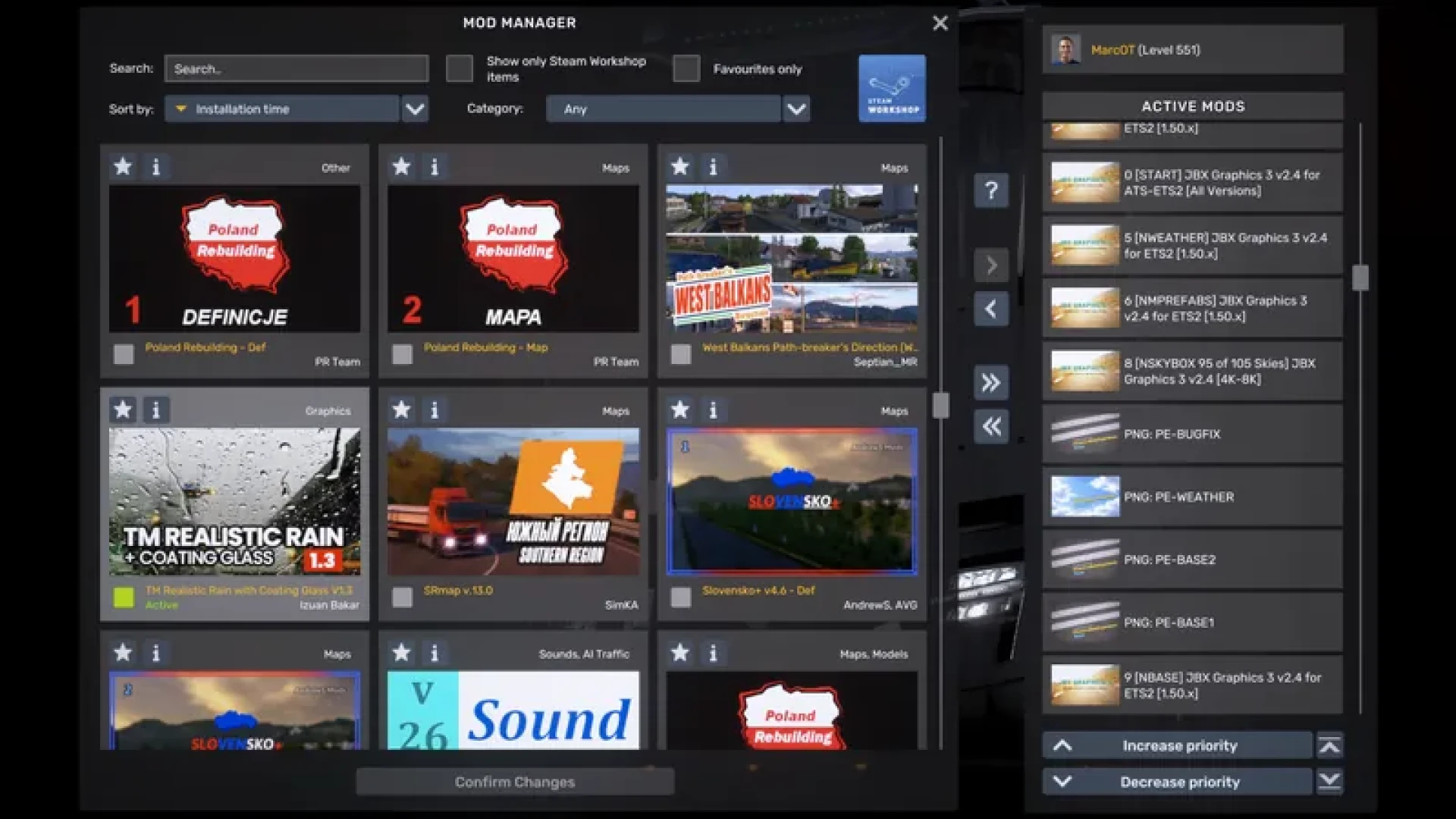Image resolution: width=1456 pixels, height=819 pixels.
Task: Move mod to top priority icon
Action: pos(1329,745)
